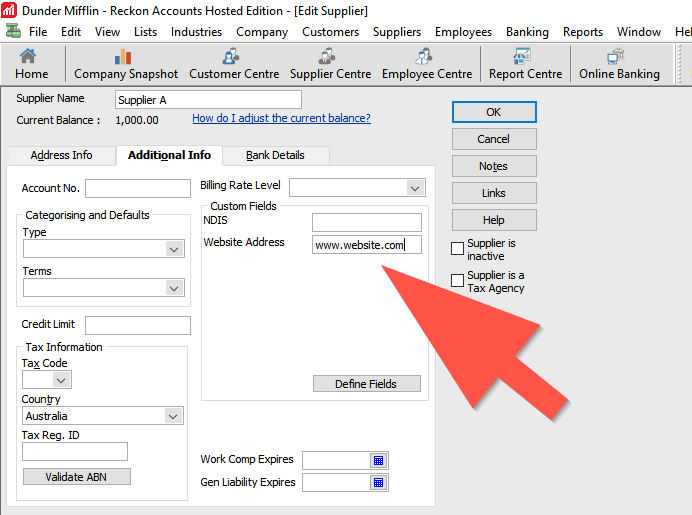Expand the Terms dropdown
The image size is (692, 515).
[174, 288]
